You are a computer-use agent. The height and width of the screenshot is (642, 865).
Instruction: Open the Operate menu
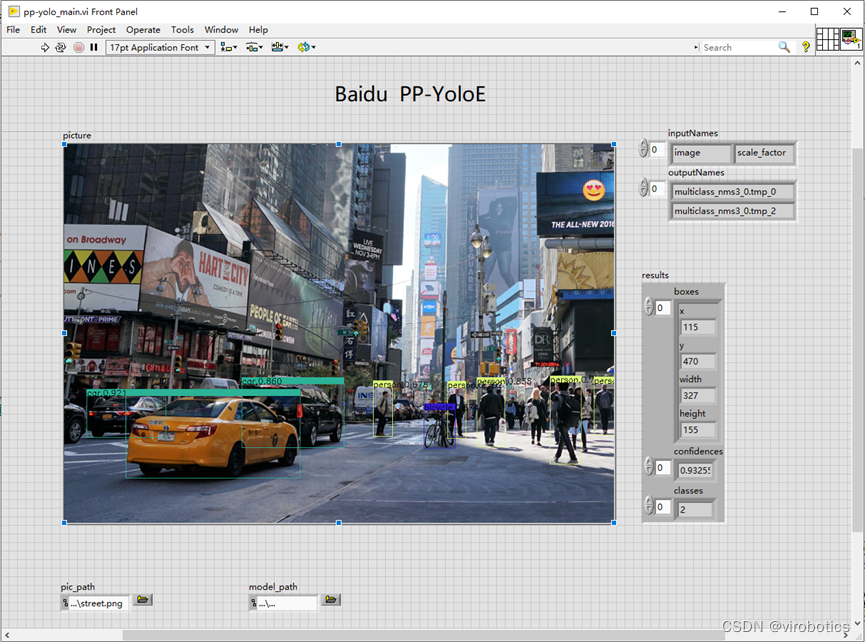click(143, 30)
